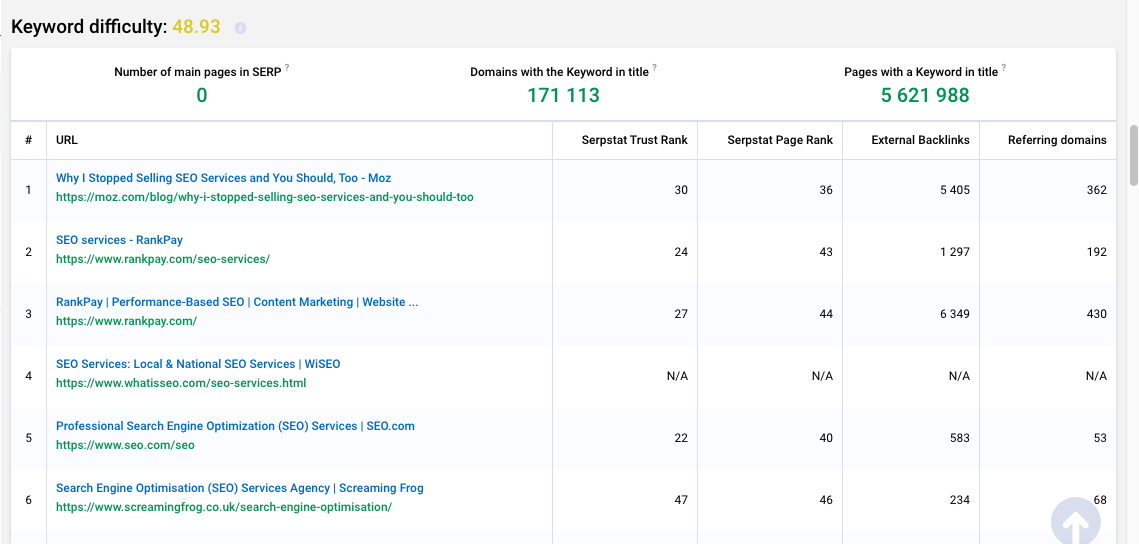The image size is (1139, 544).
Task: Open the Screaming Frog SEO Services Agency link
Action: pyautogui.click(x=240, y=488)
